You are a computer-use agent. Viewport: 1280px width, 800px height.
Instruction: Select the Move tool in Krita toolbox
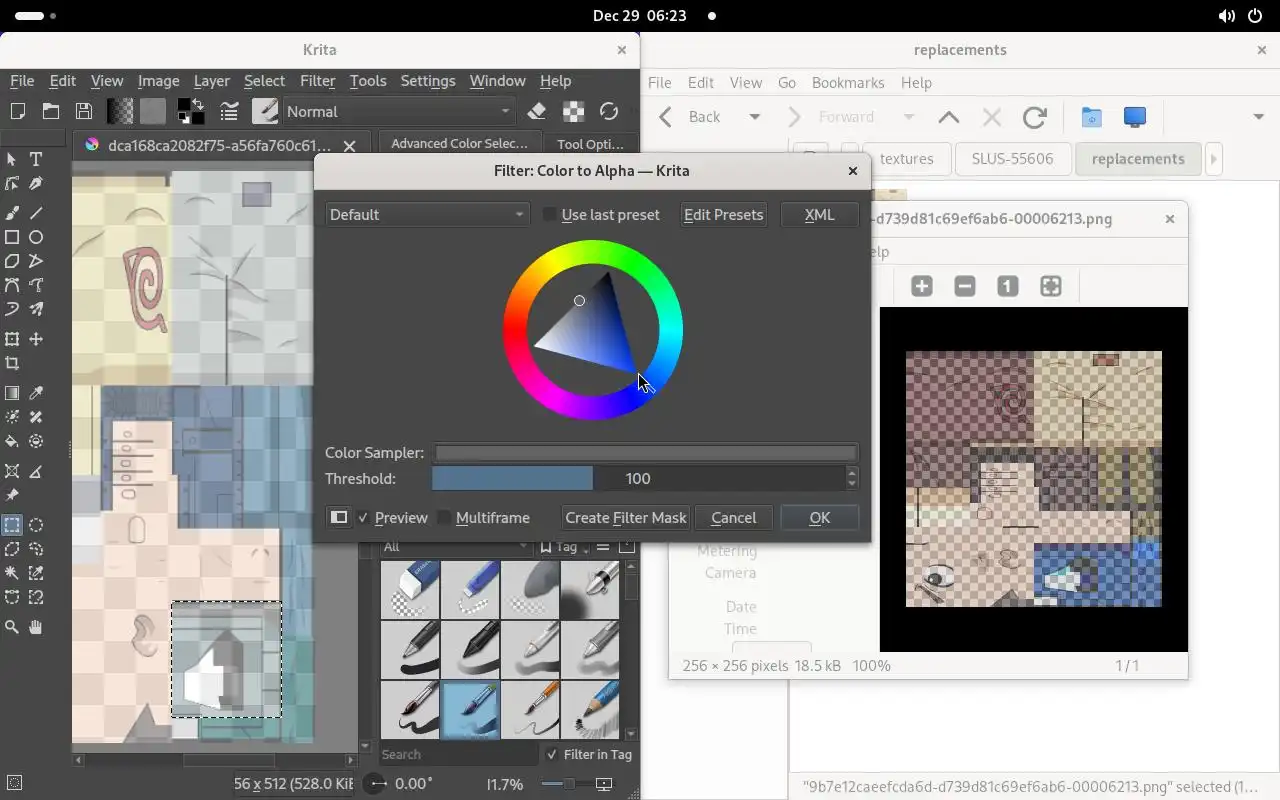coord(36,339)
